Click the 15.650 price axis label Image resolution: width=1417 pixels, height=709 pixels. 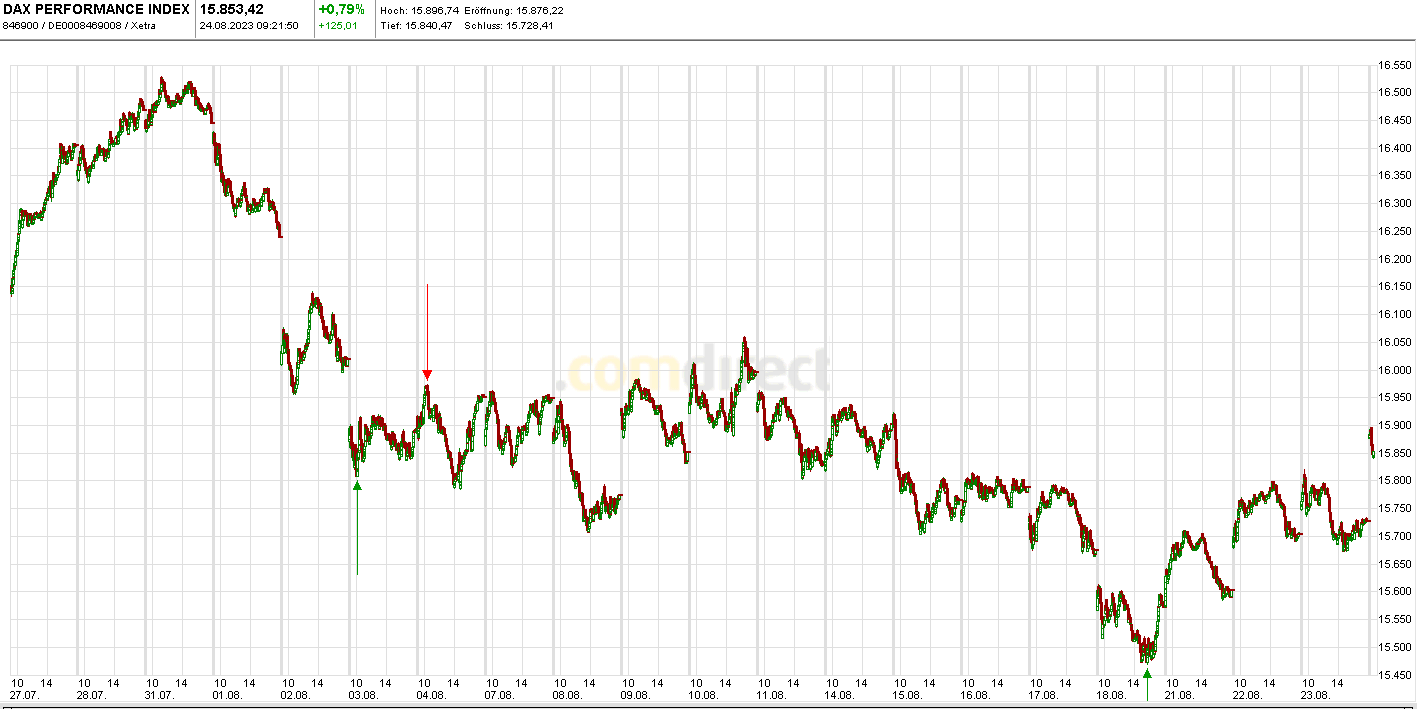(x=1394, y=564)
